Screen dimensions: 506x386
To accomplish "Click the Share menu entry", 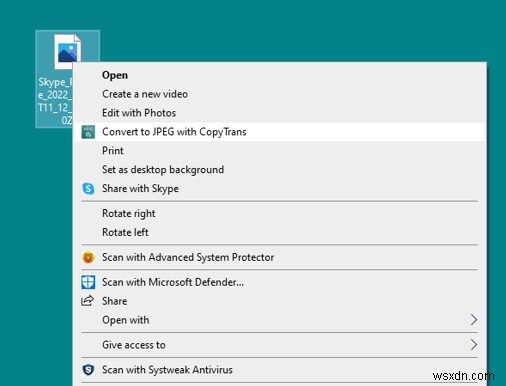I will pyautogui.click(x=279, y=301).
